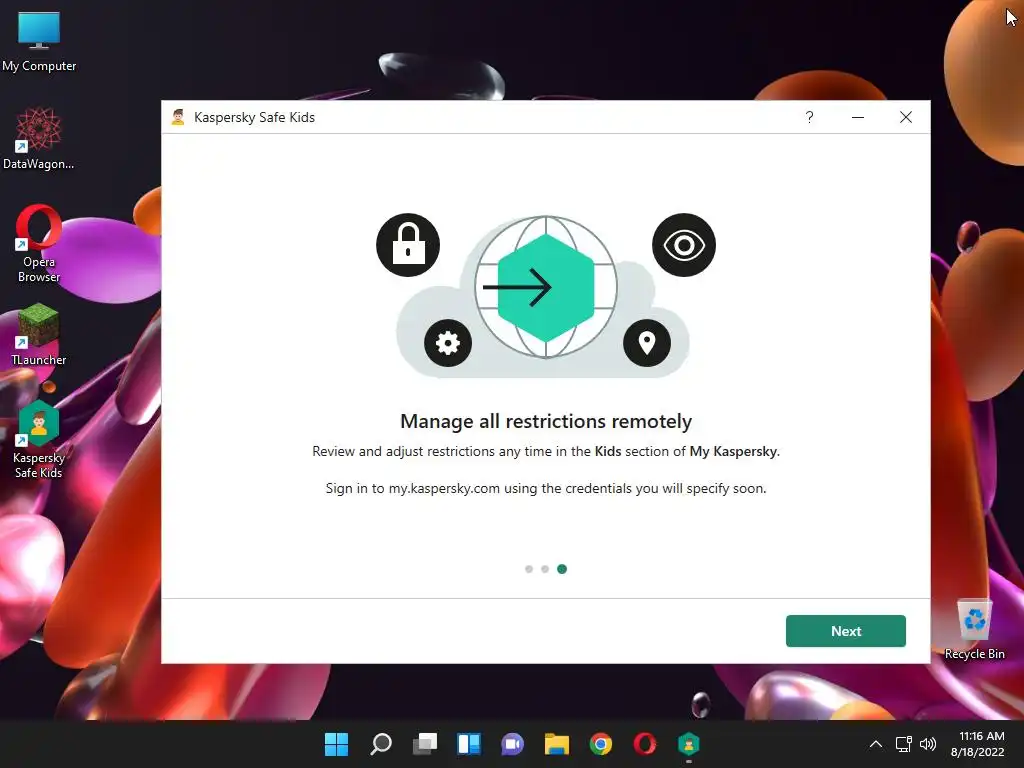The height and width of the screenshot is (768, 1024).
Task: Select the Recycle Bin desktop icon
Action: tap(974, 629)
